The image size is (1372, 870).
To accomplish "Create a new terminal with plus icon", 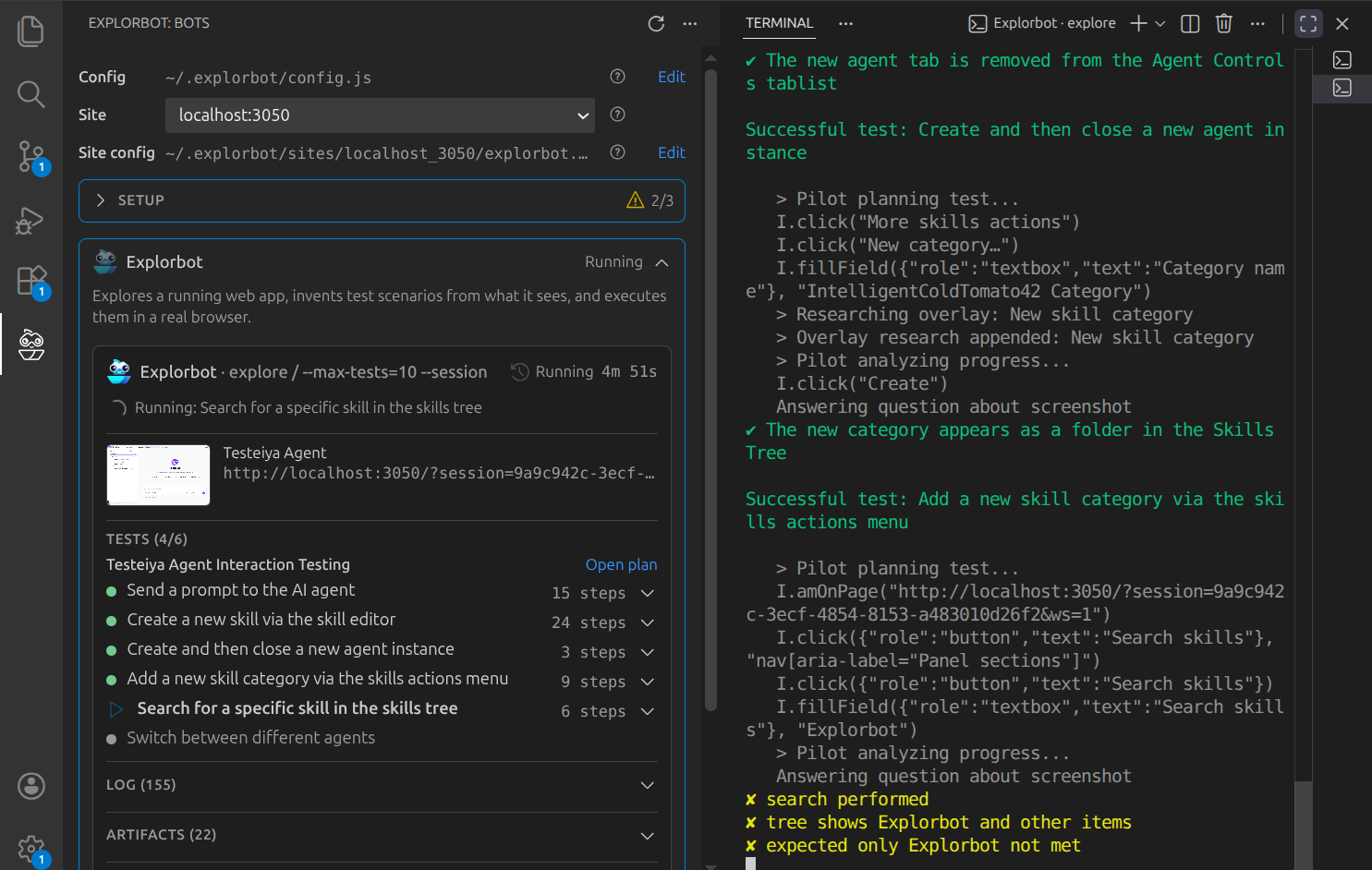I will [x=1139, y=23].
